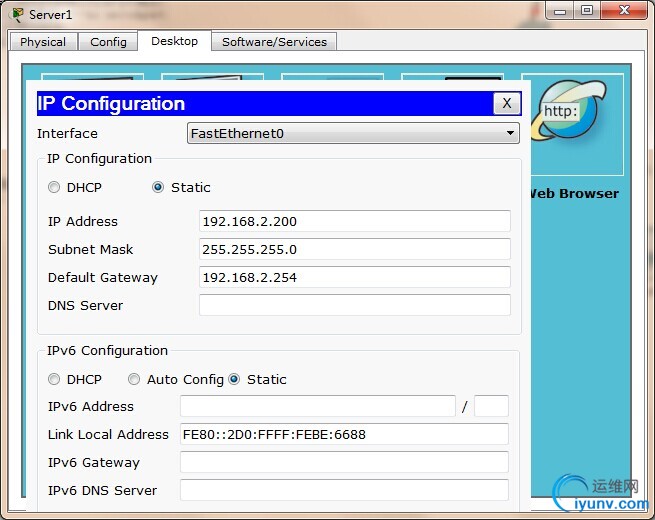Maximize the Server1 window

pos(586,10)
